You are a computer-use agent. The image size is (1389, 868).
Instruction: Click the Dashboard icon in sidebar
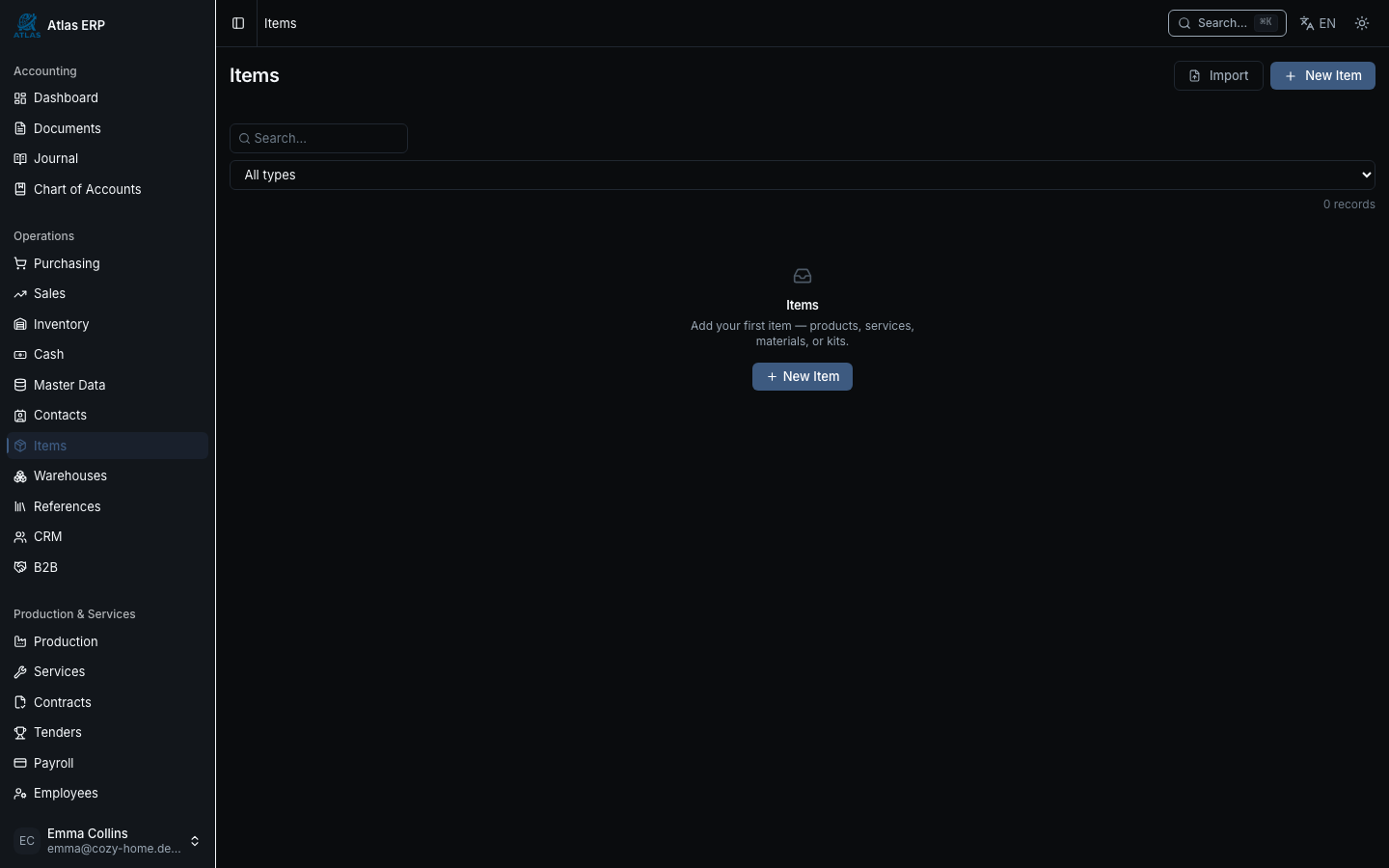pos(20,98)
